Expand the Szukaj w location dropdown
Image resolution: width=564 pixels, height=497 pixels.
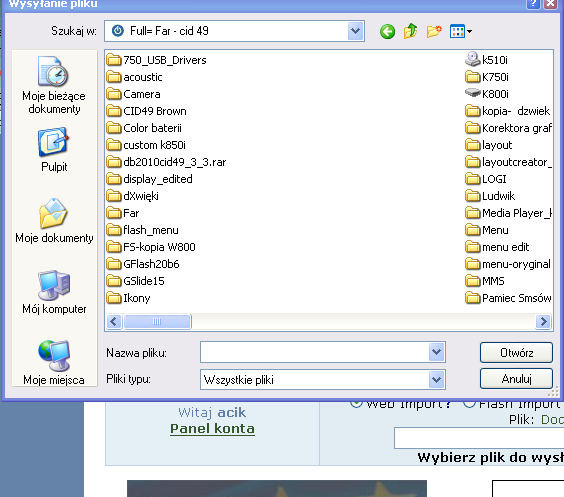356,31
